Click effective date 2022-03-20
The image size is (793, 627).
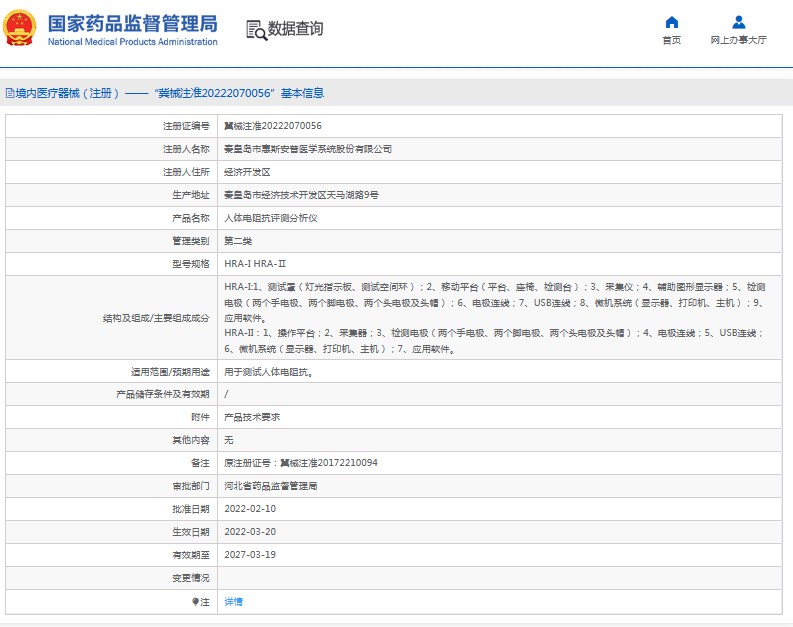click(x=250, y=532)
